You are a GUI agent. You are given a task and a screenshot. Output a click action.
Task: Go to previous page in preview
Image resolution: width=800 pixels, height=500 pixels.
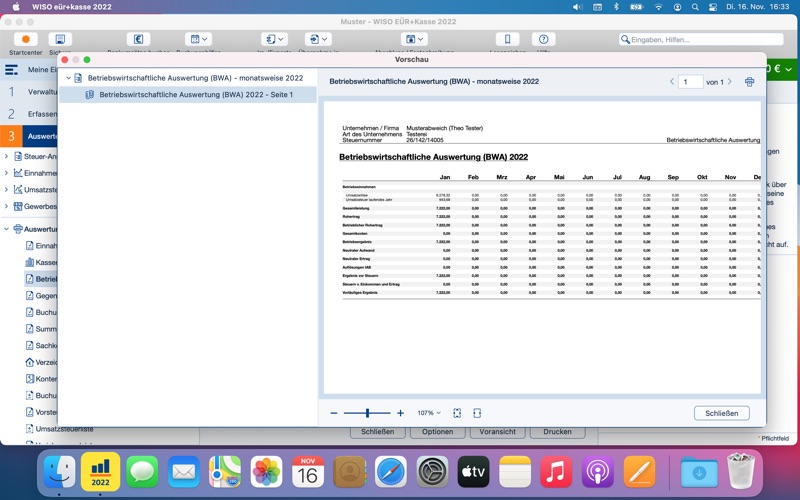[671, 82]
